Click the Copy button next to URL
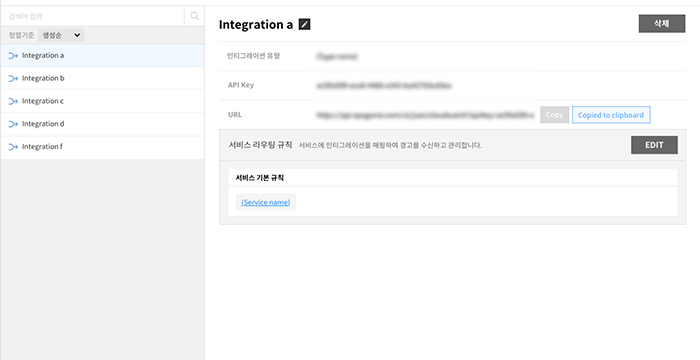The height and width of the screenshot is (360, 700). [554, 115]
